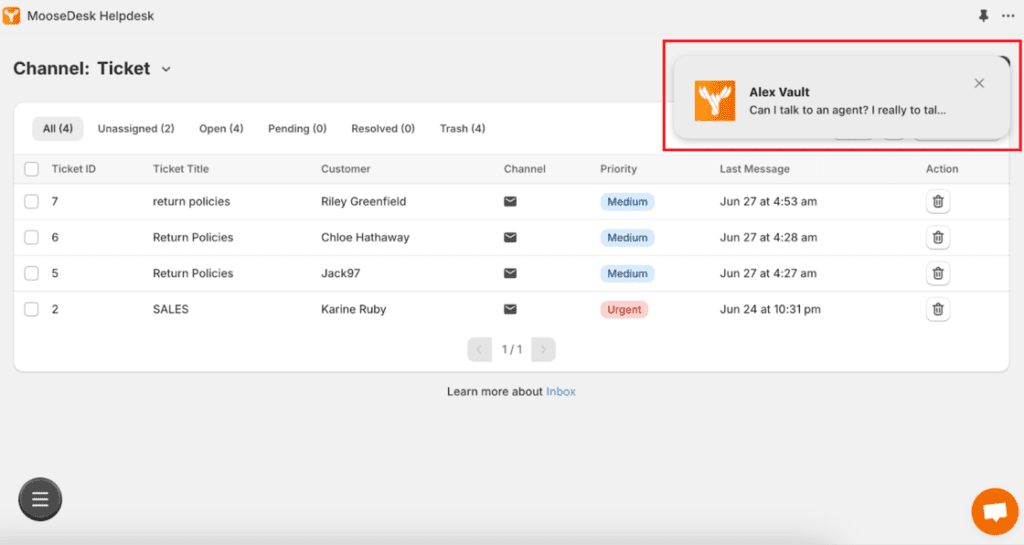1024x545 pixels.
Task: Delete ticket 7 with the trash icon
Action: [x=938, y=202]
